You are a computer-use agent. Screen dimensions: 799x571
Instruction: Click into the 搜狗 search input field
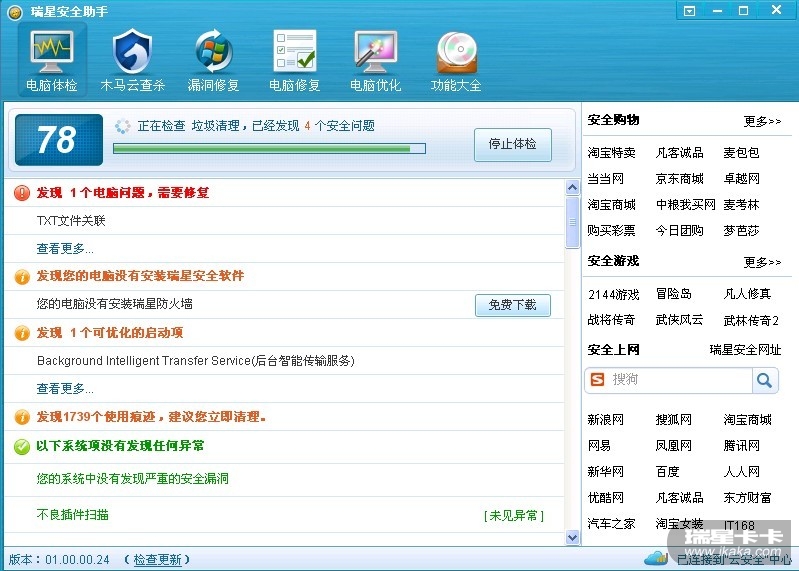click(679, 380)
